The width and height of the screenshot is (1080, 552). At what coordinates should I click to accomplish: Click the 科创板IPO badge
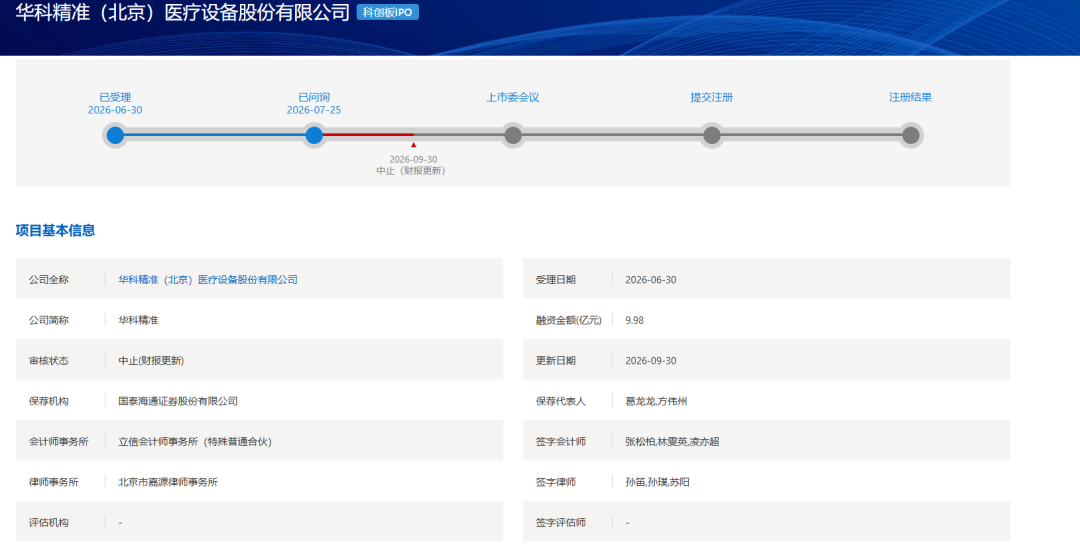pos(388,12)
